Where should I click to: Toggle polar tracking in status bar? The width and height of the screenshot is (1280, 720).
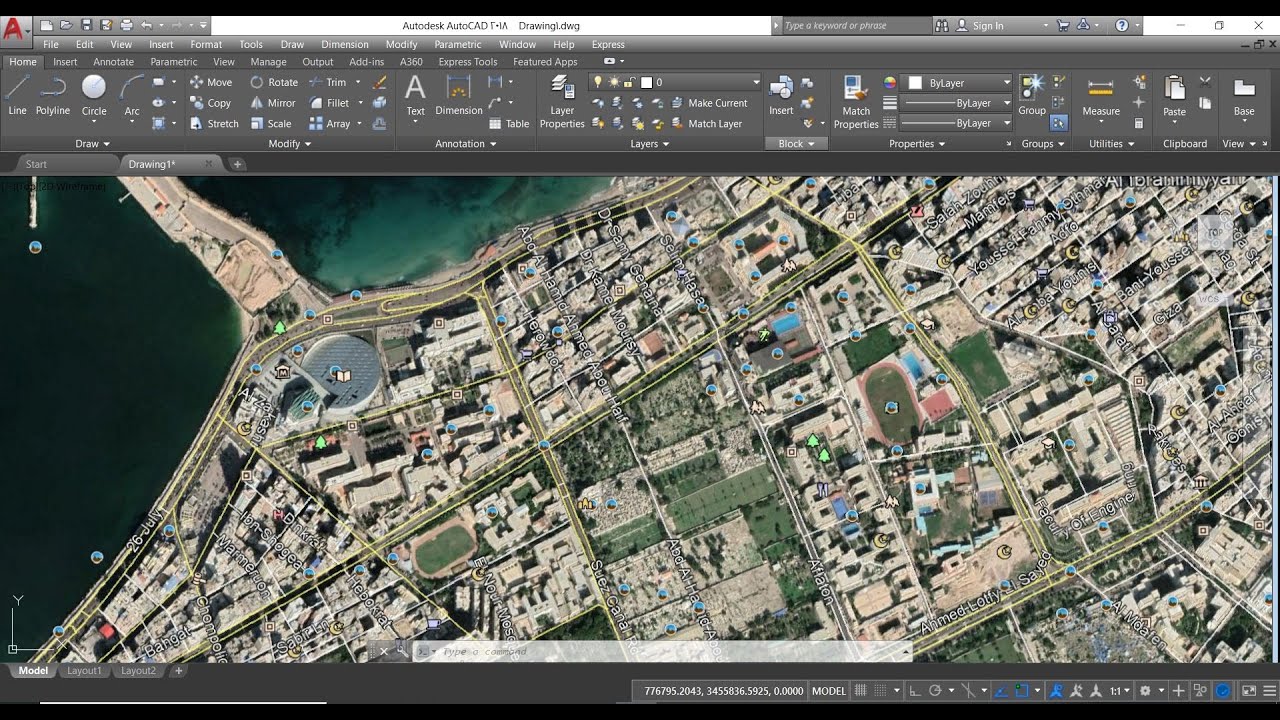click(935, 690)
